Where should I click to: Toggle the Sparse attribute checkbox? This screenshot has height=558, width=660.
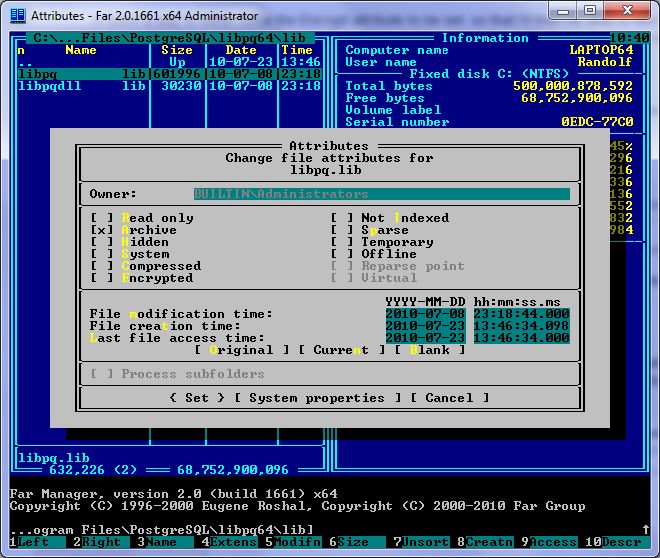(x=342, y=230)
